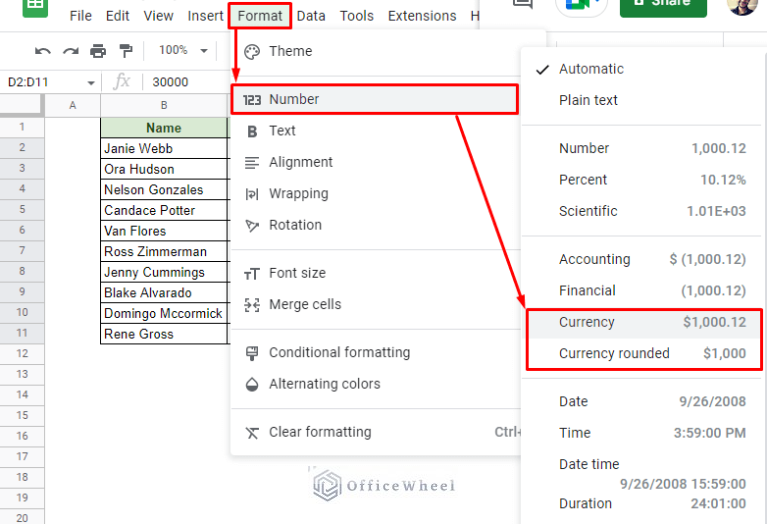Click the Wrapping icon
Screen dimensions: 767x524
pos(252,195)
